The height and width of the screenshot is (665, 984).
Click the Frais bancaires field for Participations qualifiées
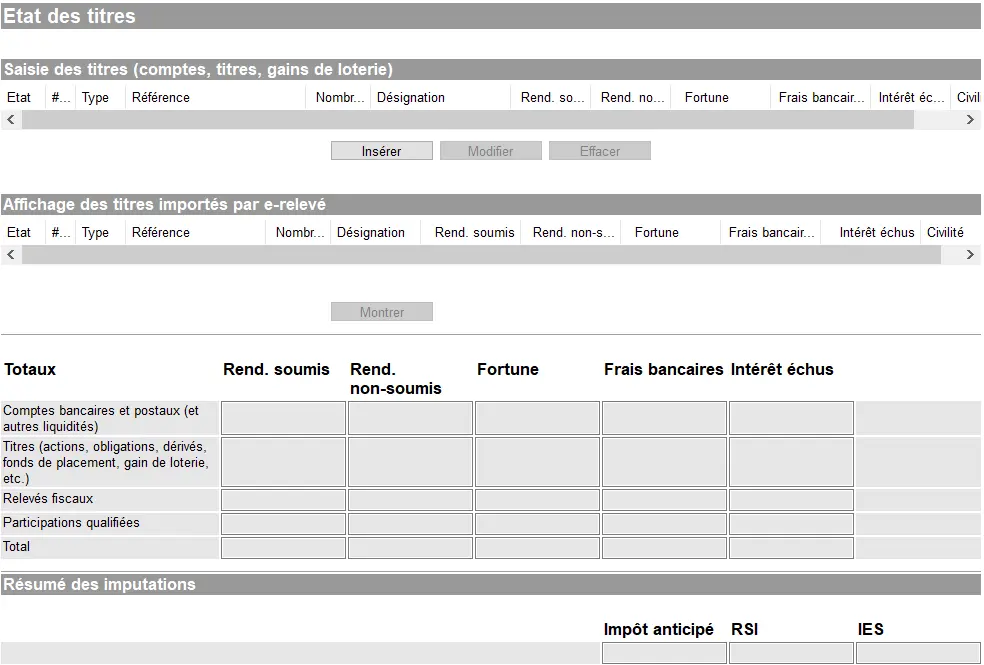coord(663,522)
